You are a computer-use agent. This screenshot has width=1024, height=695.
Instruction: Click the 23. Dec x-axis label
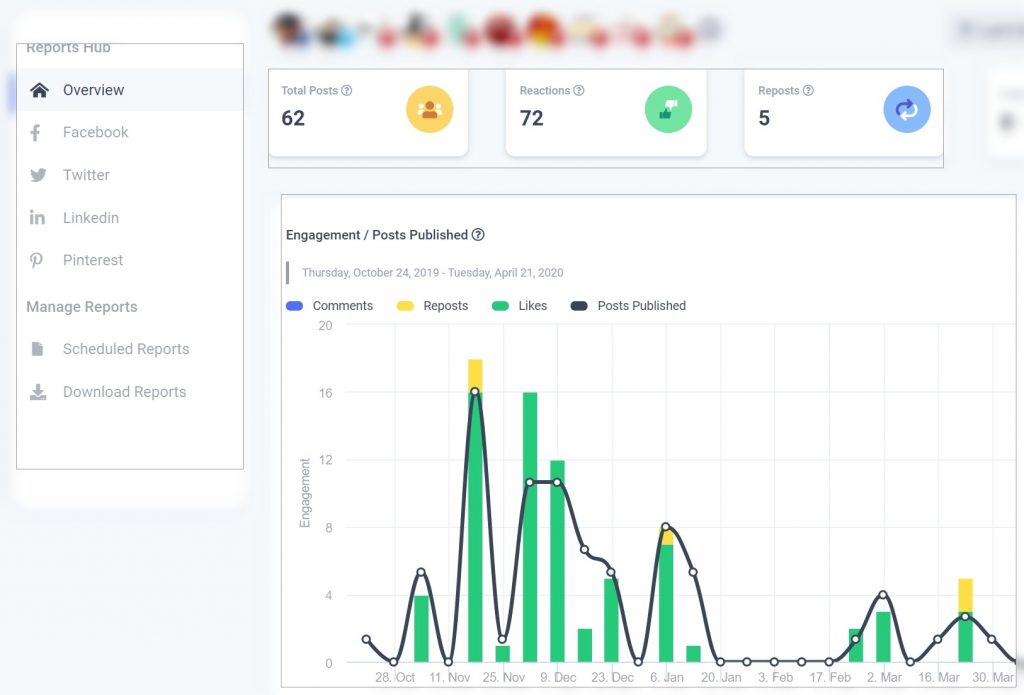point(613,677)
